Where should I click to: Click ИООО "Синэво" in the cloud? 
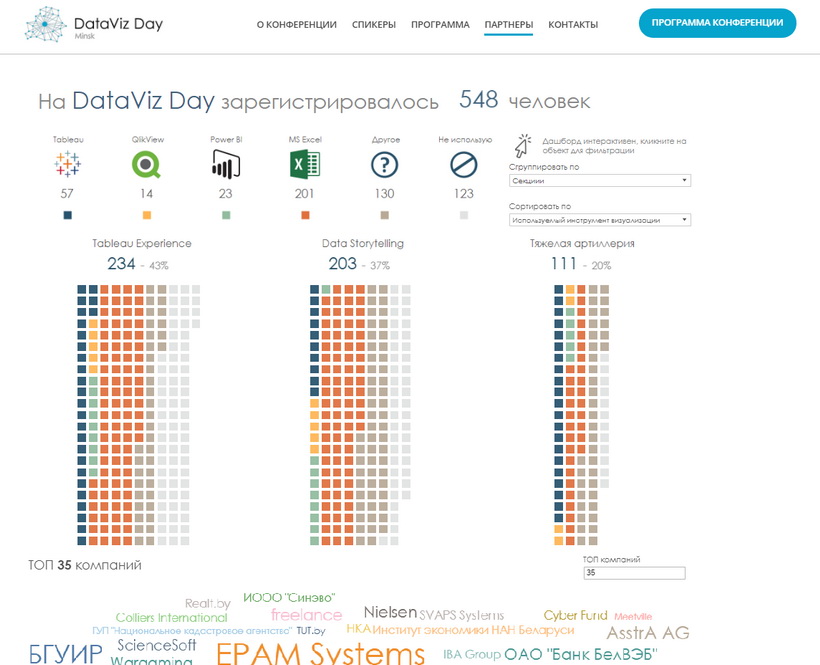coord(289,597)
